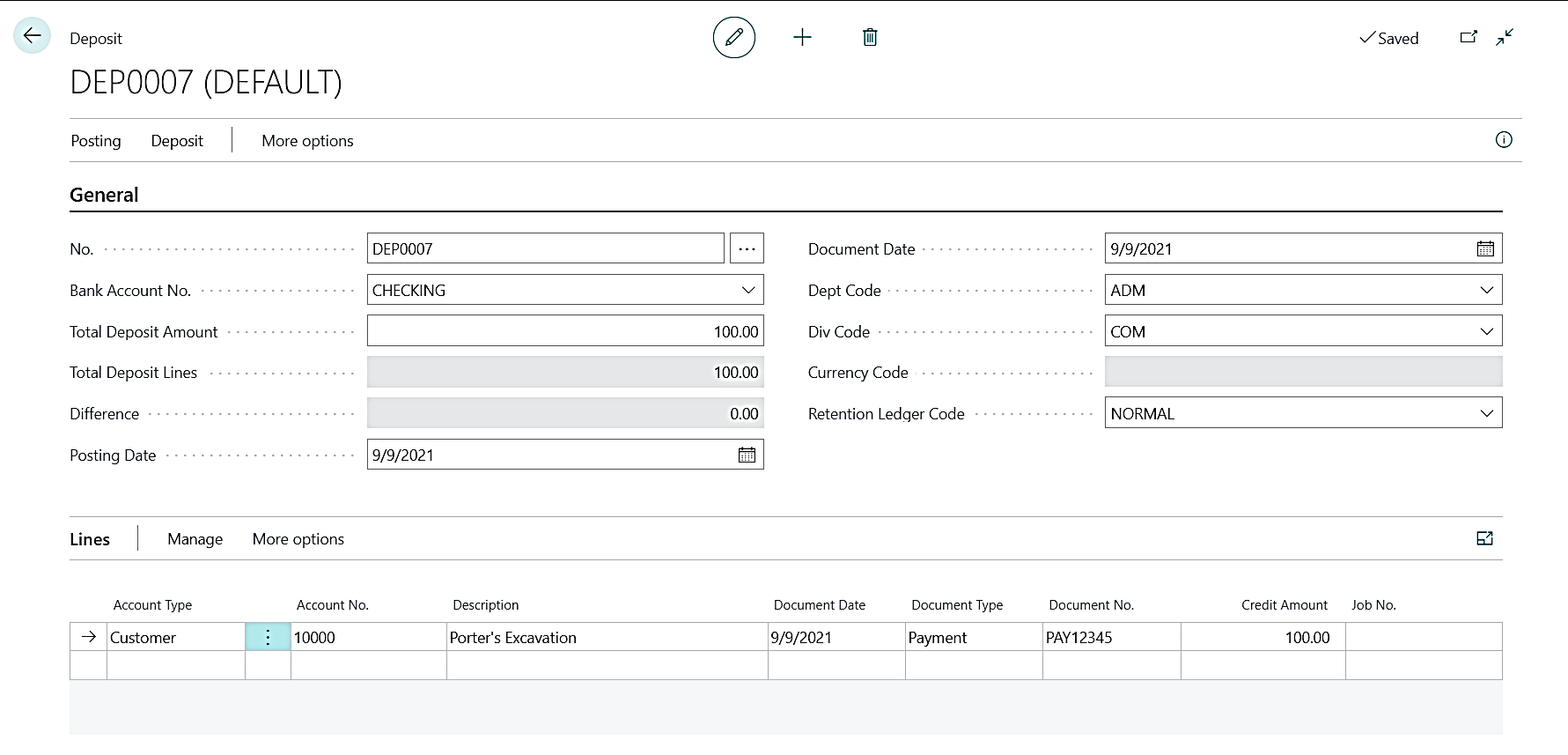The image size is (1568, 755).
Task: Select the Credit Amount cell showing 100.00
Action: (x=1262, y=638)
